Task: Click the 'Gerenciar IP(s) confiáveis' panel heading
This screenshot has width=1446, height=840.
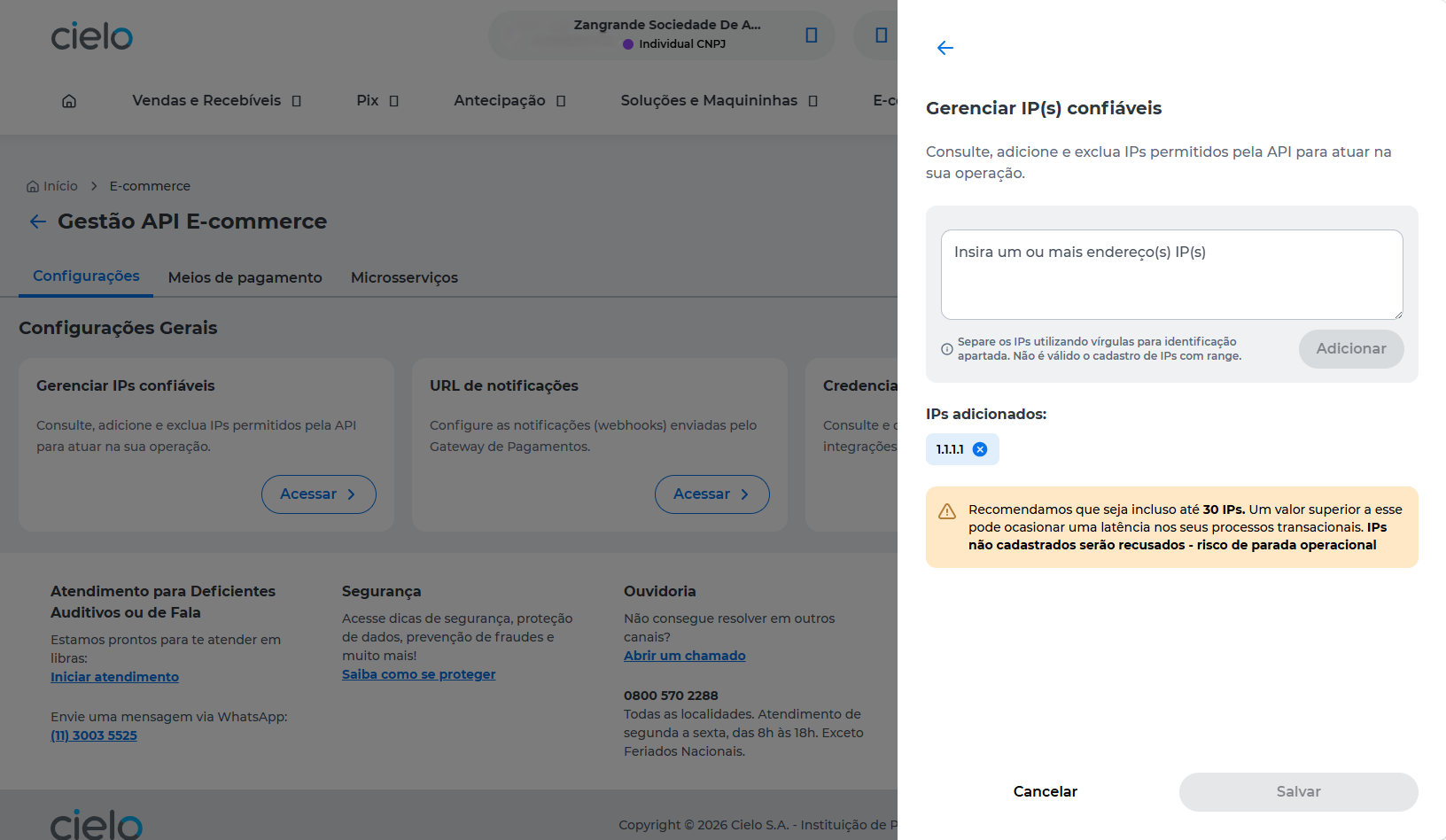Action: coord(1044,108)
